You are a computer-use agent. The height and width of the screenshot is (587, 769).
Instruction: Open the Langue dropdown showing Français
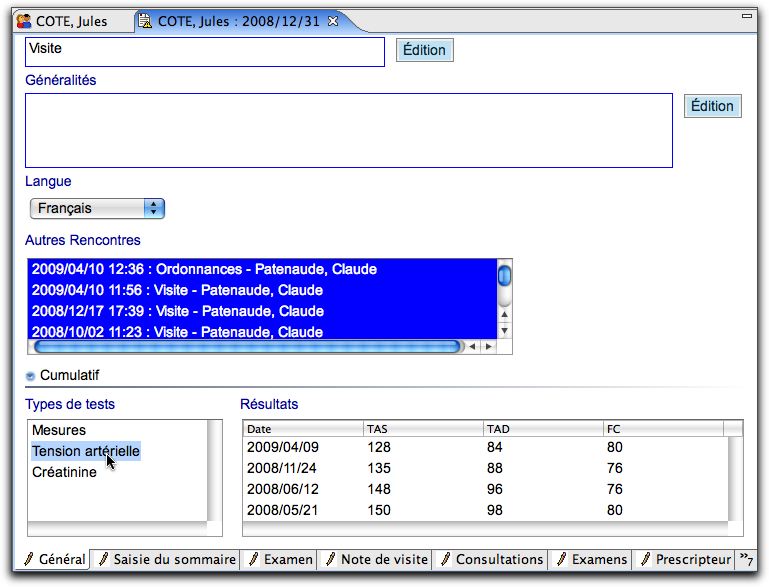click(x=97, y=208)
